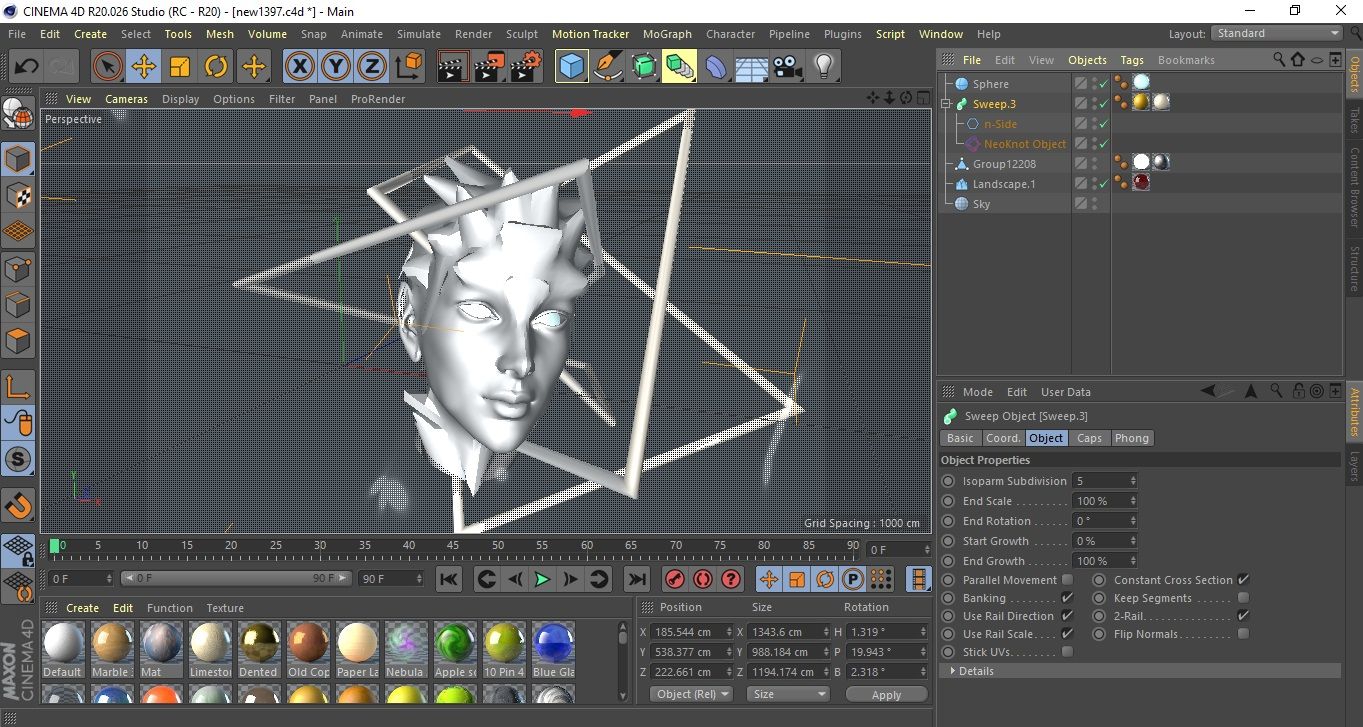
Task: Add a Light object
Action: pyautogui.click(x=824, y=67)
